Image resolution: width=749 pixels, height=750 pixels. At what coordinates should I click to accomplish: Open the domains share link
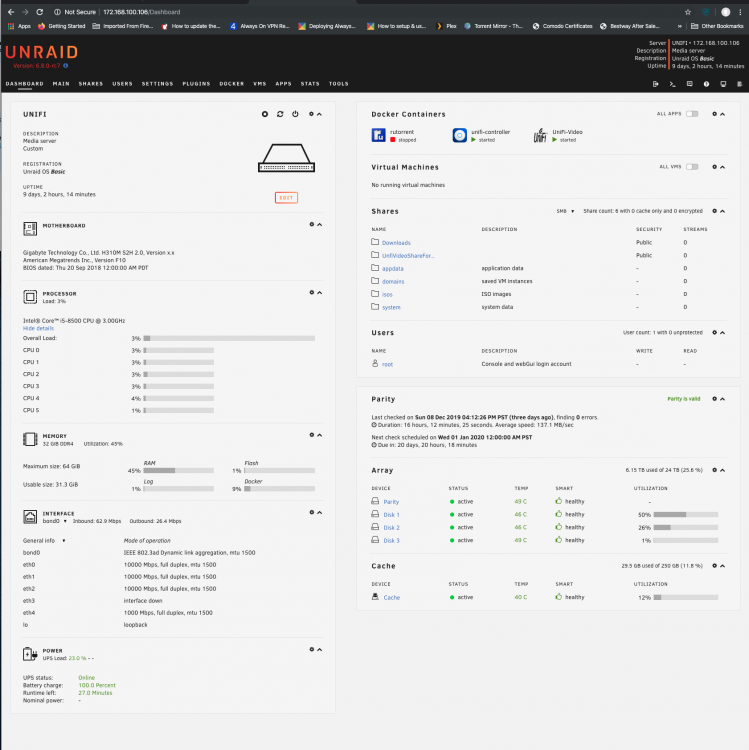click(393, 282)
